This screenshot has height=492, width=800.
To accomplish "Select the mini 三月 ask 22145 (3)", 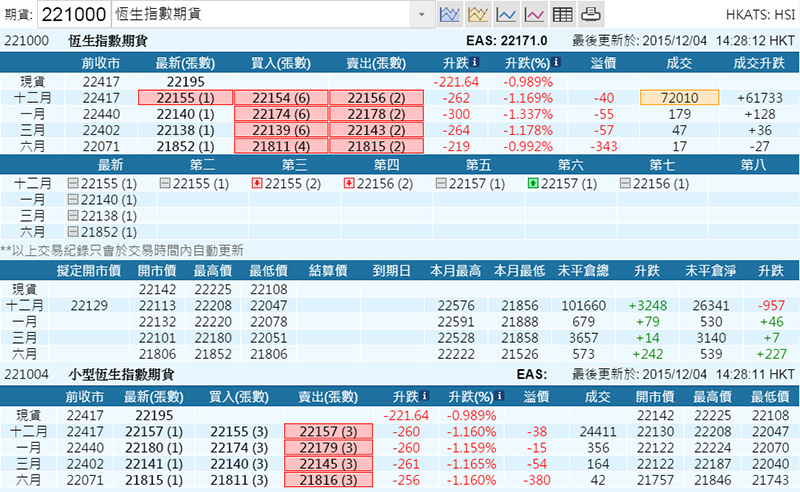I will point(328,464).
